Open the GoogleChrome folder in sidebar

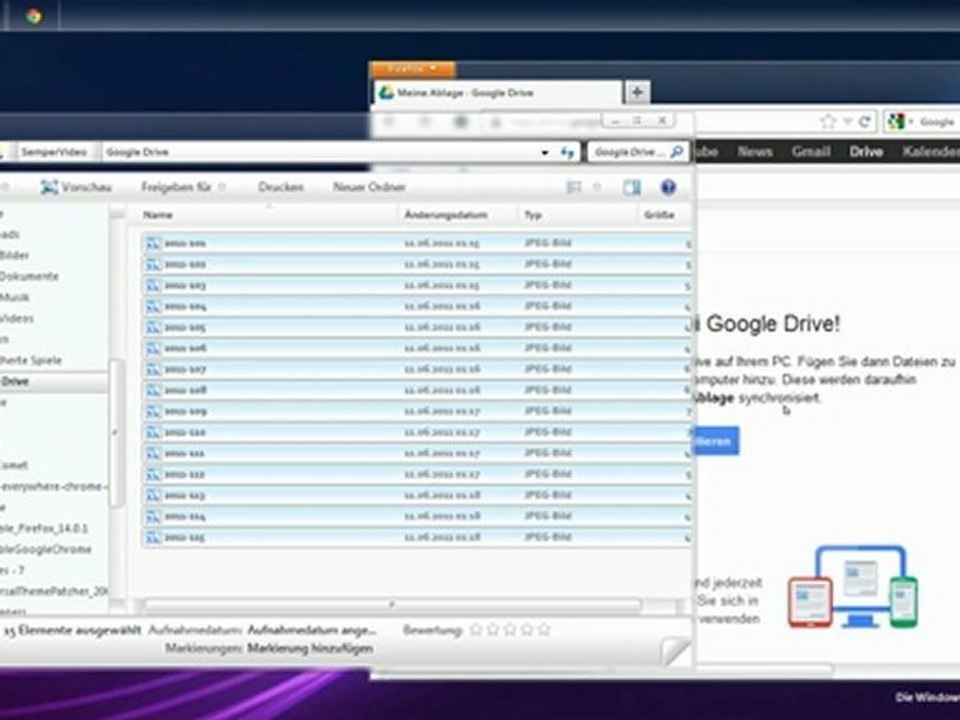(x=45, y=550)
